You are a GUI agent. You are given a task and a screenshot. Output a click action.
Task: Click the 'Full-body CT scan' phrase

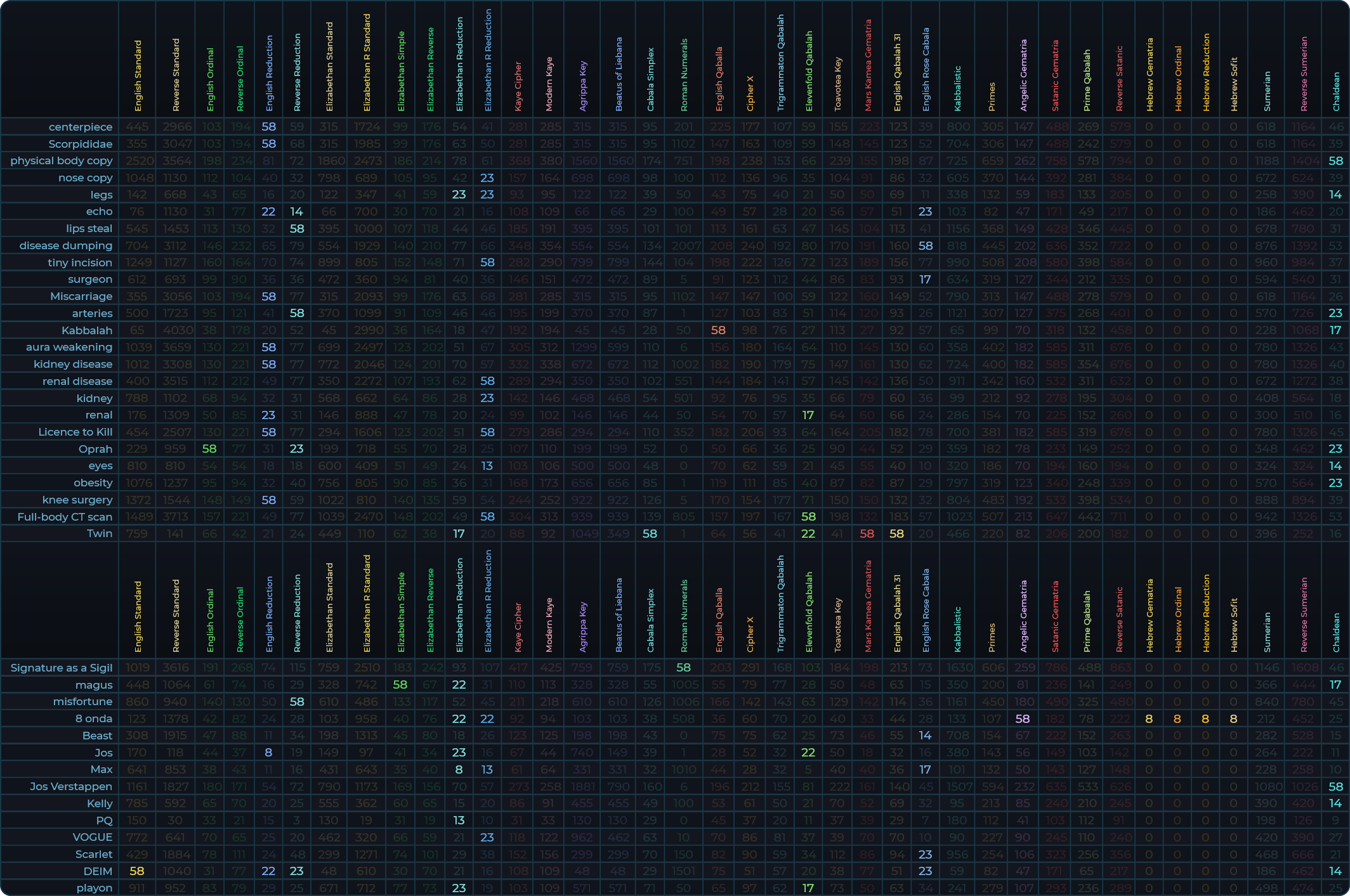pos(65,517)
